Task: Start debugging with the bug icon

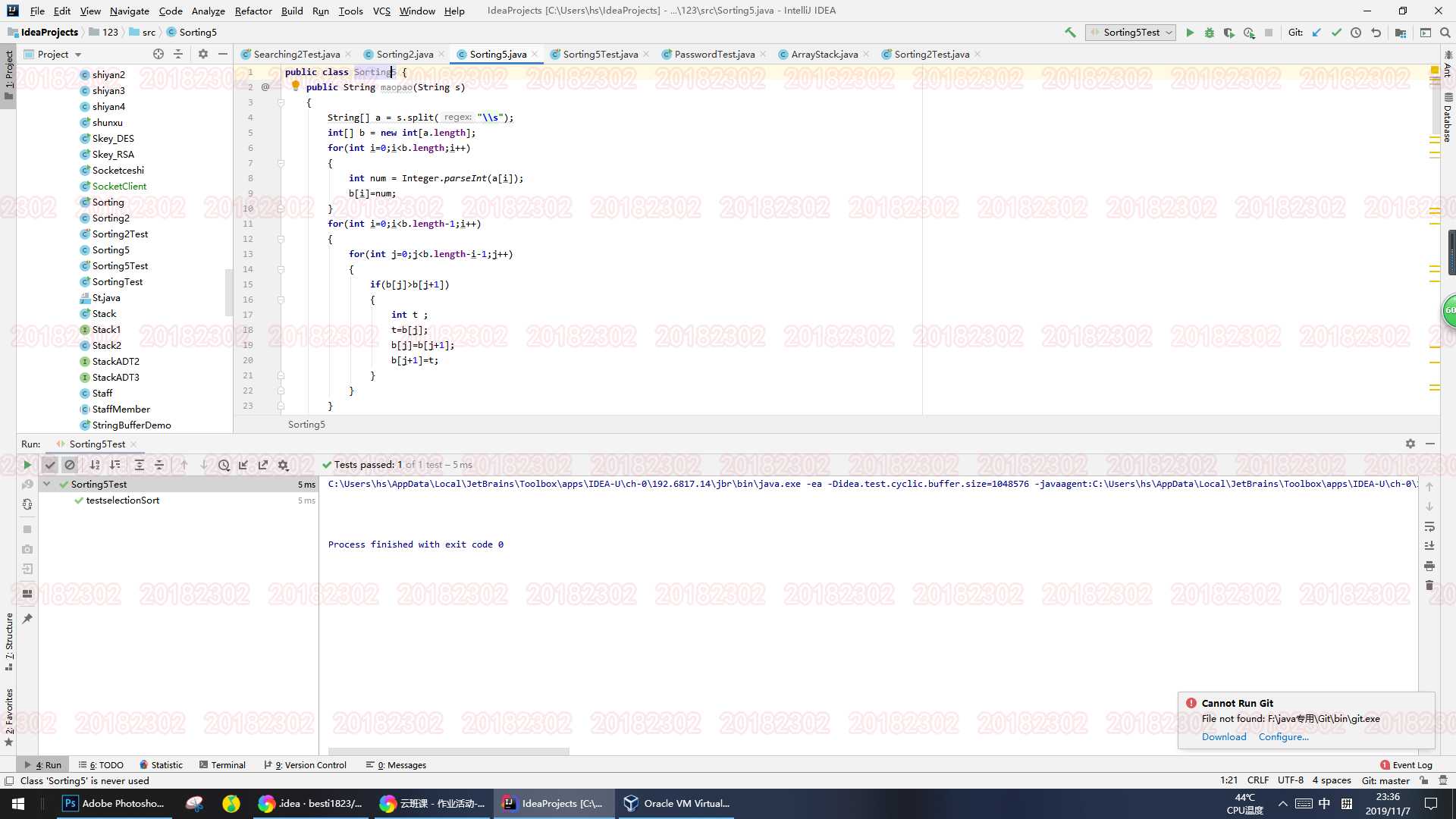Action: [x=1210, y=33]
